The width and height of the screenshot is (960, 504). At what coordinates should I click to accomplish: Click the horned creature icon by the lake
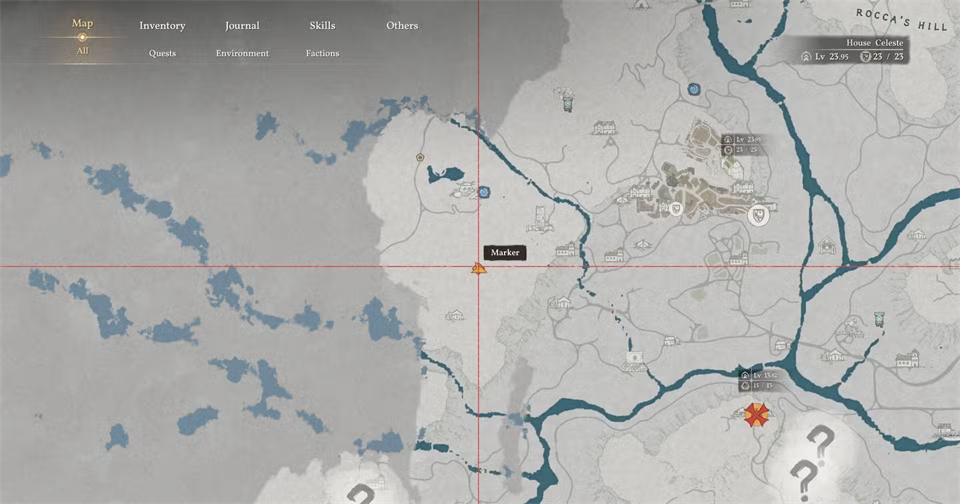click(x=467, y=190)
